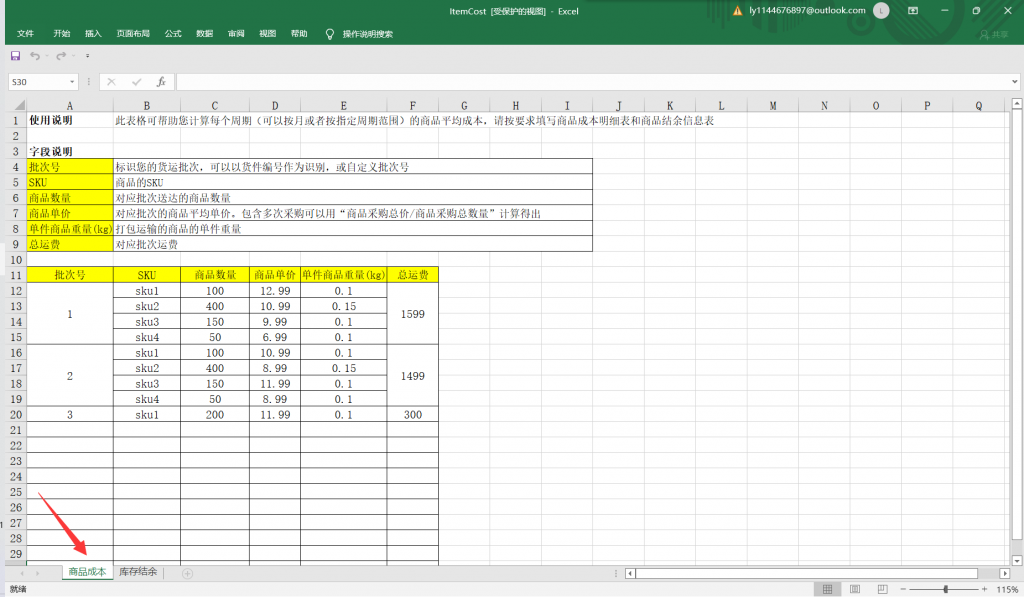This screenshot has height=597, width=1024.
Task: Click the Insert Function fx icon
Action: click(x=161, y=82)
